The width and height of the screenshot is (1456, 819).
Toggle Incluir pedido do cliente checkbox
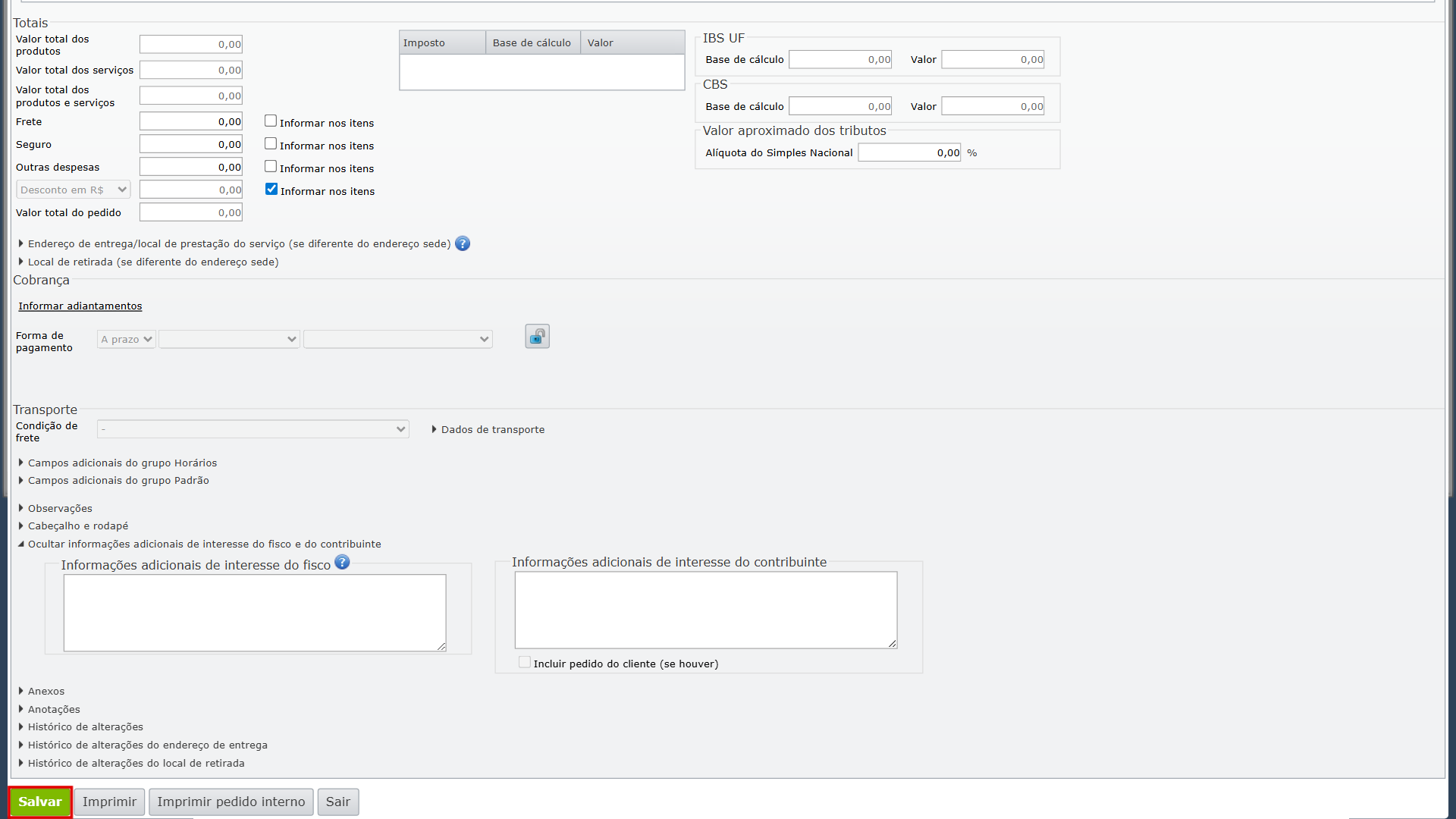tap(524, 662)
